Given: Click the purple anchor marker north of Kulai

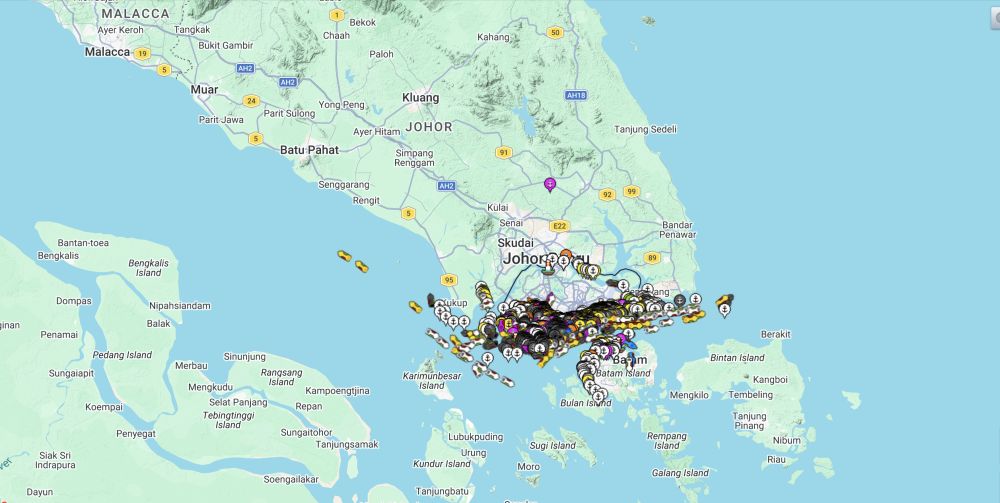Looking at the screenshot, I should pos(549,184).
